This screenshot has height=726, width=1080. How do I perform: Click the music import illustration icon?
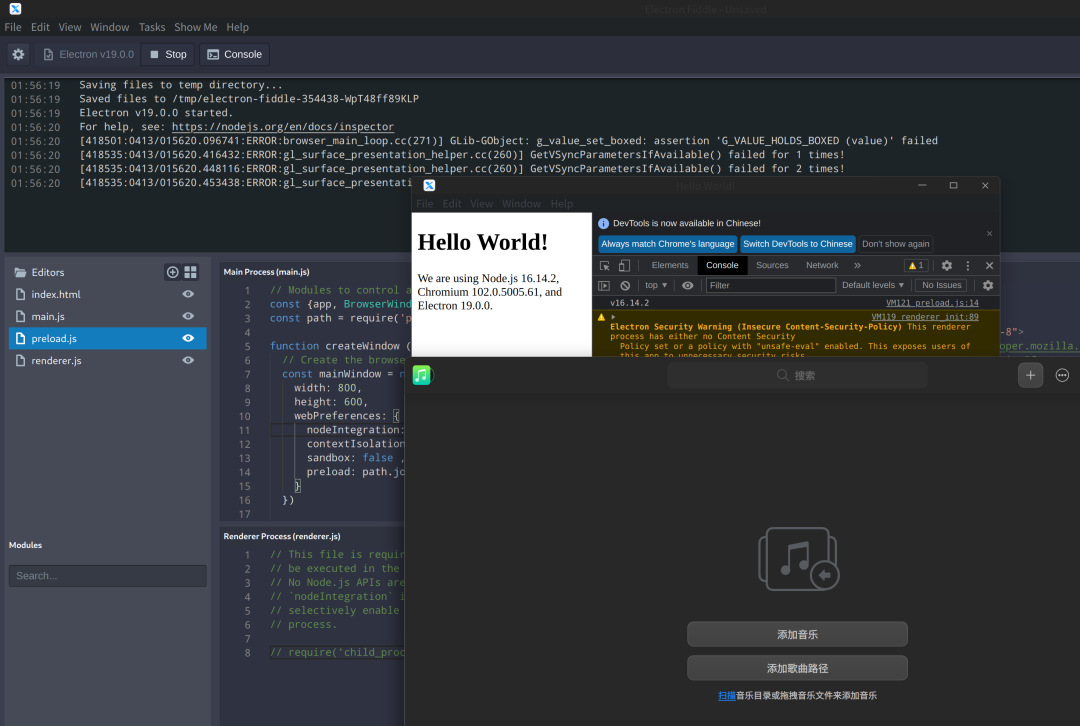click(x=798, y=559)
